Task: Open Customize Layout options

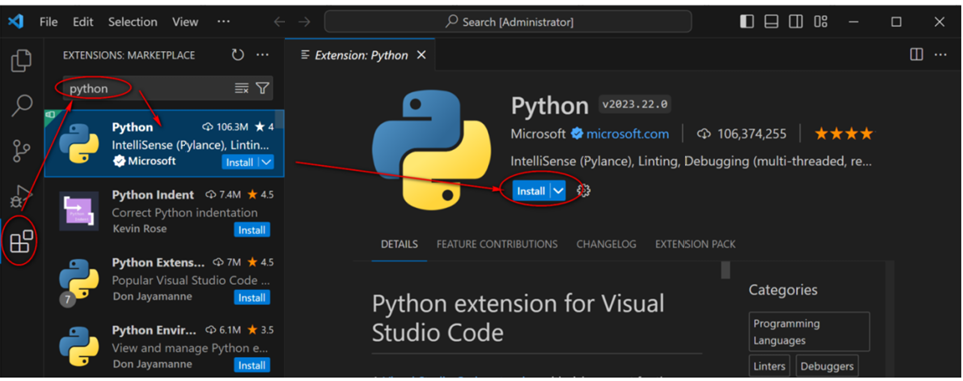Action: point(821,22)
